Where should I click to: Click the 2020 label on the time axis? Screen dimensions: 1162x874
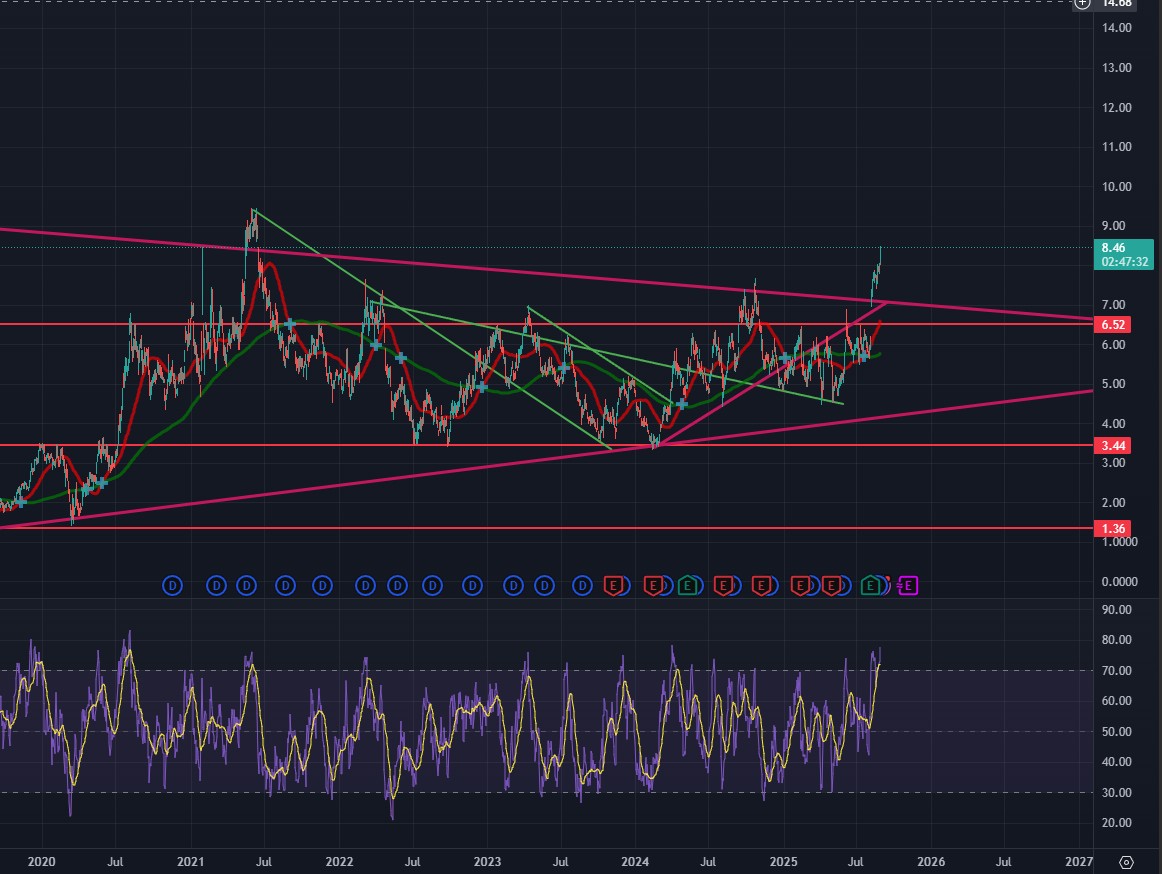click(x=41, y=861)
